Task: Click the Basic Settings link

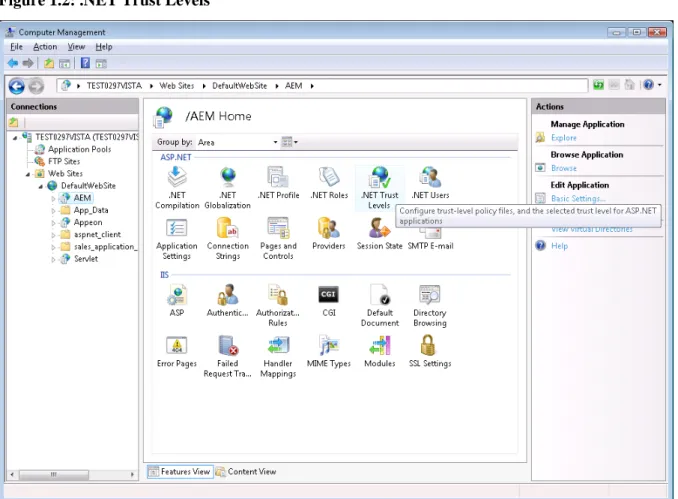Action: [578, 198]
